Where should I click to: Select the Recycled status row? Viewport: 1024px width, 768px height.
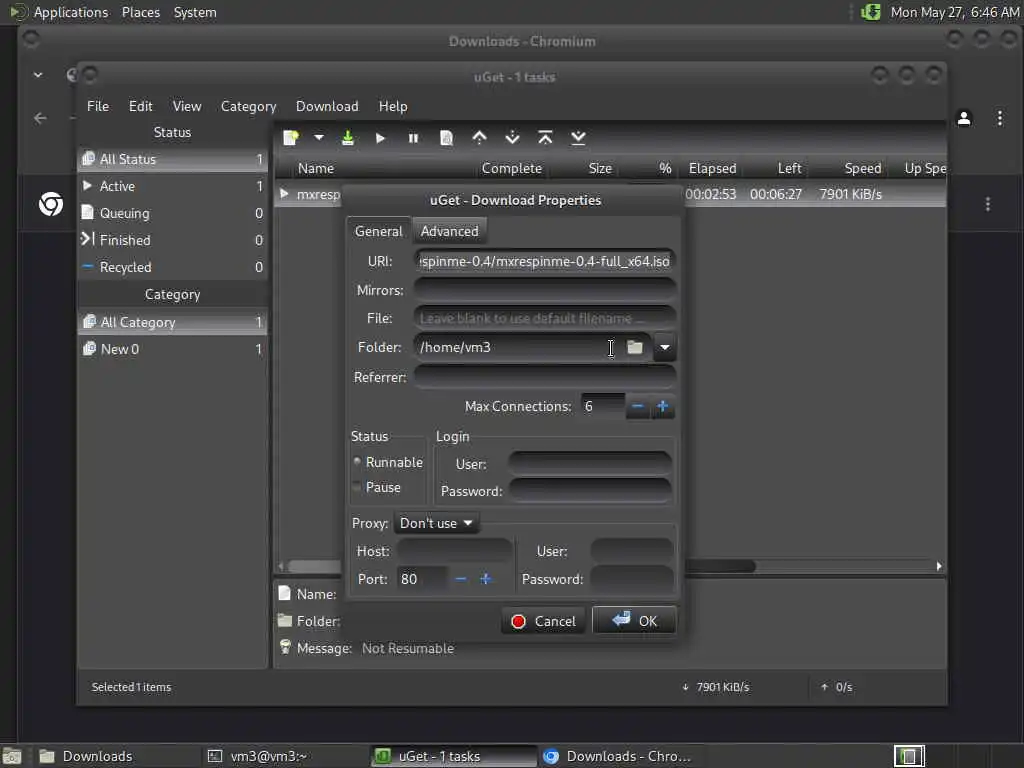point(172,267)
